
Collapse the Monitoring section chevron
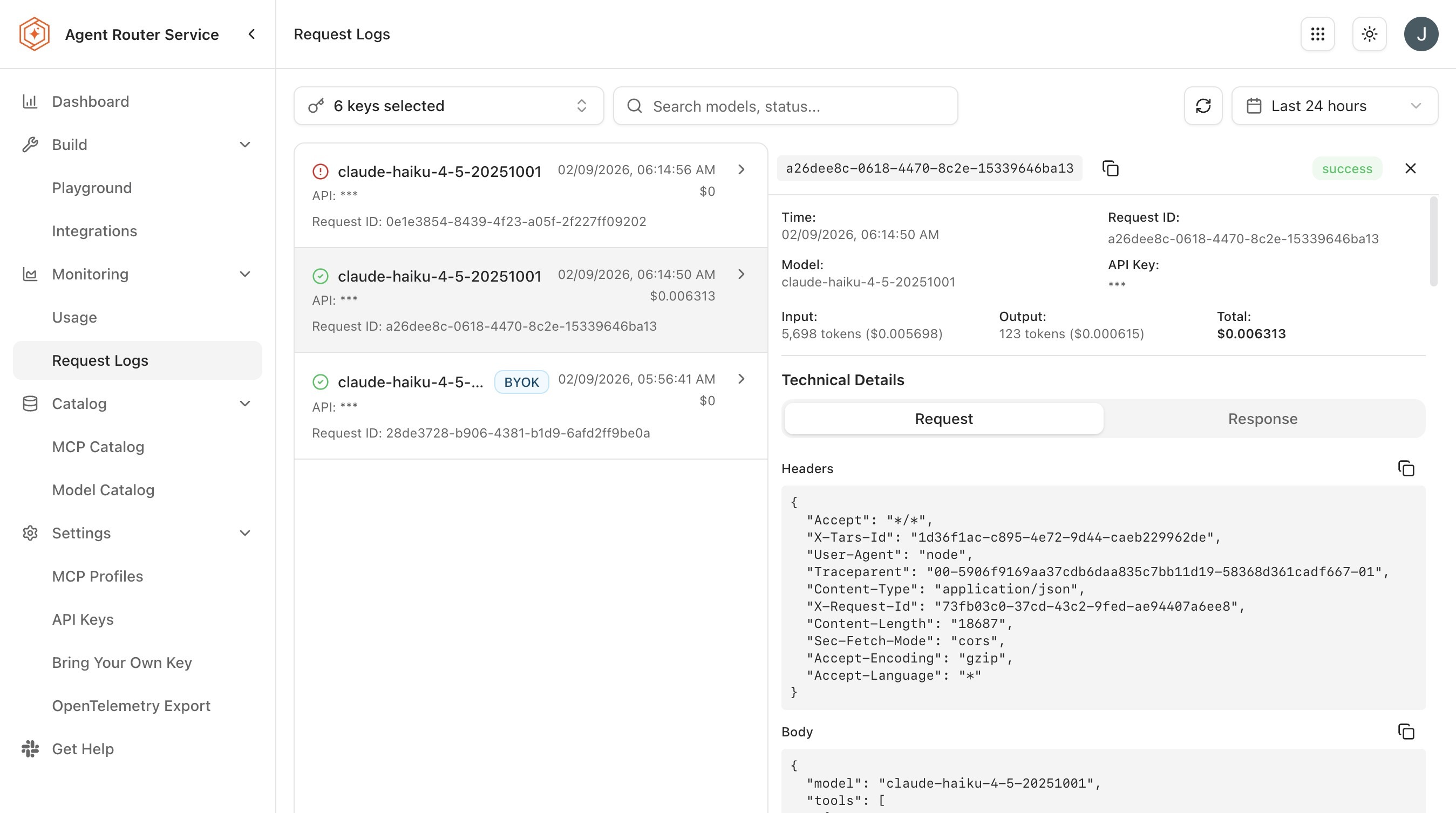coord(245,274)
